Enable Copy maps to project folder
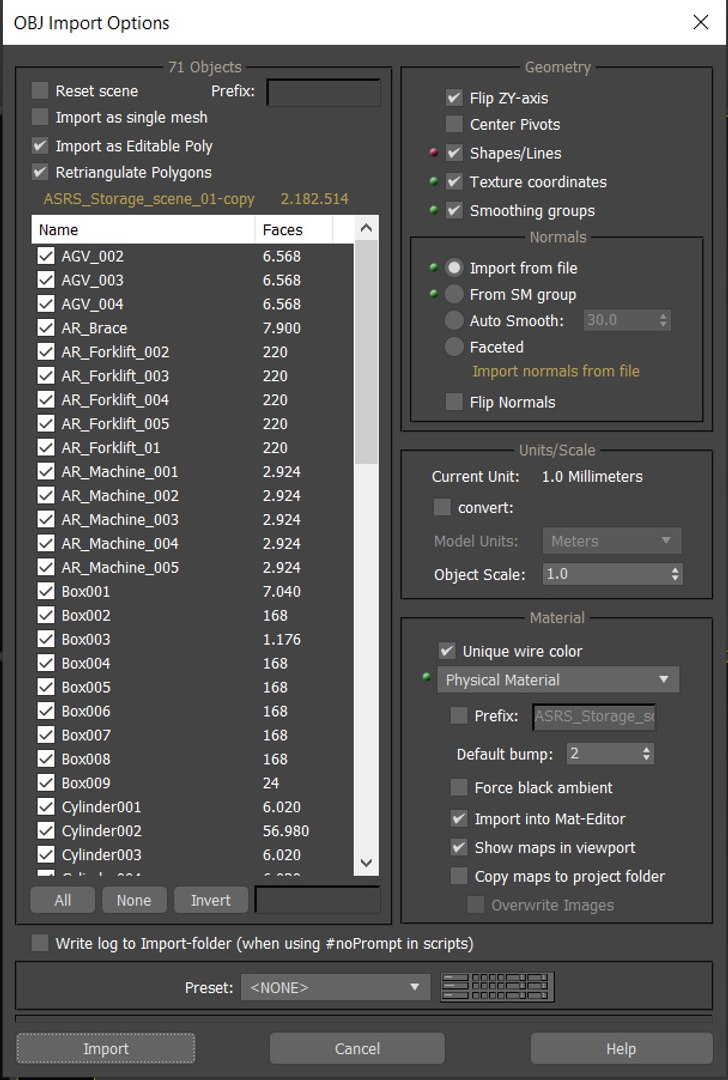The height and width of the screenshot is (1080, 728). point(459,875)
